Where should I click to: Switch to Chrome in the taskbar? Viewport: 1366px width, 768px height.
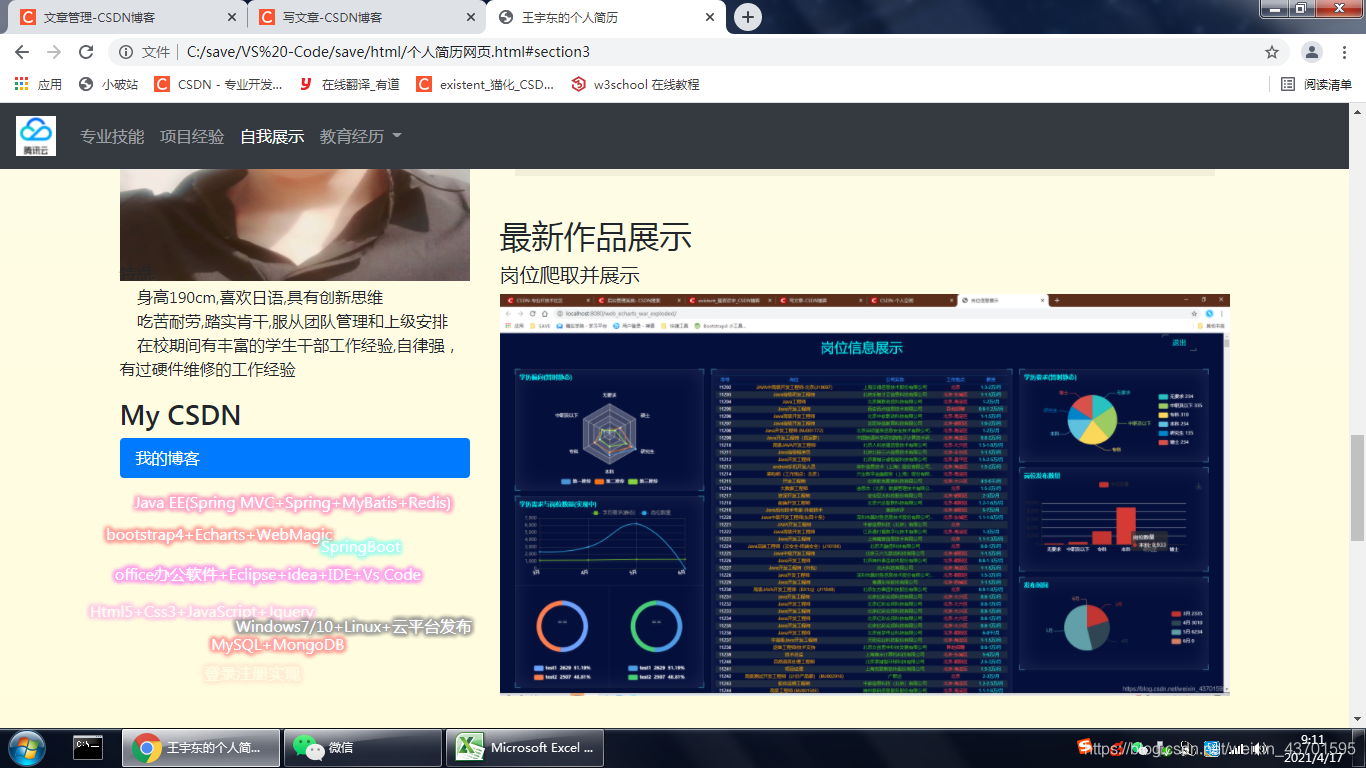pos(200,748)
